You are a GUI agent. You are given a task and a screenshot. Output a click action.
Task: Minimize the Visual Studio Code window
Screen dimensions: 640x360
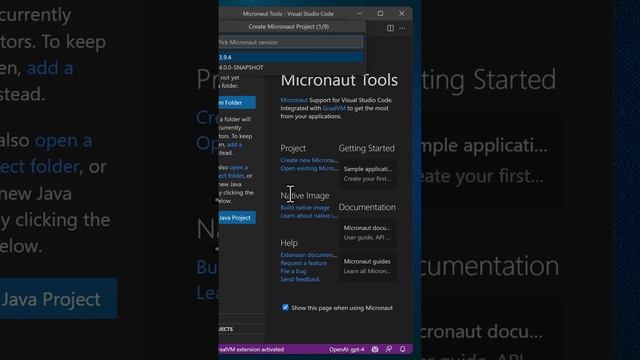[x=359, y=13]
